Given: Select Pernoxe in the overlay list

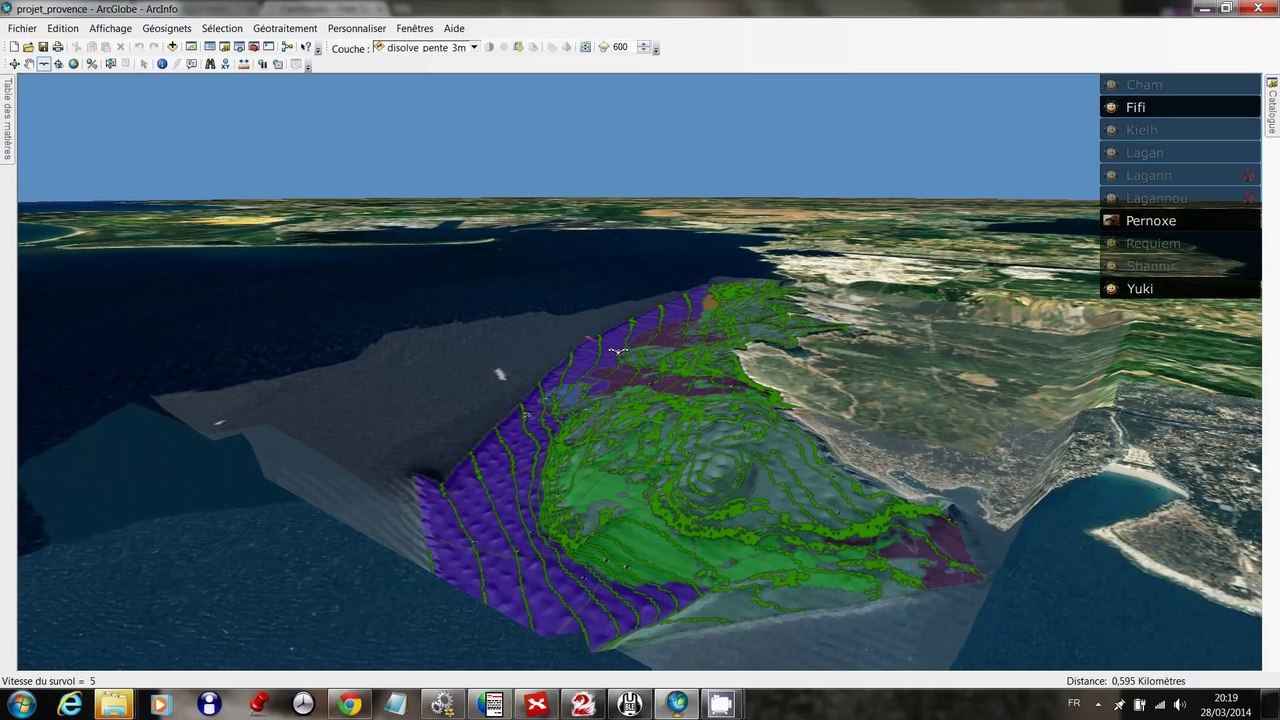Looking at the screenshot, I should 1180,221.
